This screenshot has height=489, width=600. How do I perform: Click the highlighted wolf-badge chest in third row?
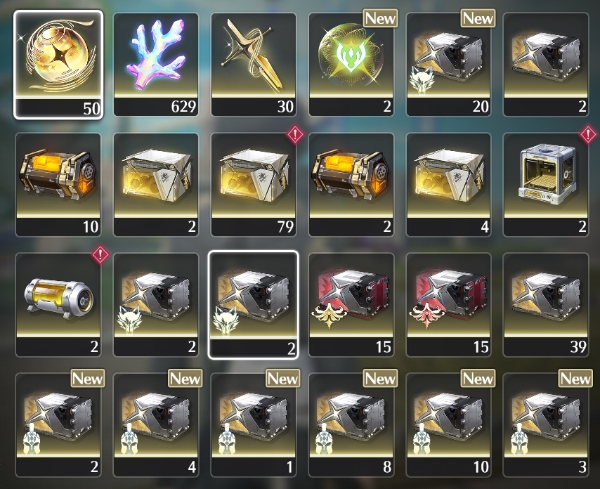click(253, 305)
